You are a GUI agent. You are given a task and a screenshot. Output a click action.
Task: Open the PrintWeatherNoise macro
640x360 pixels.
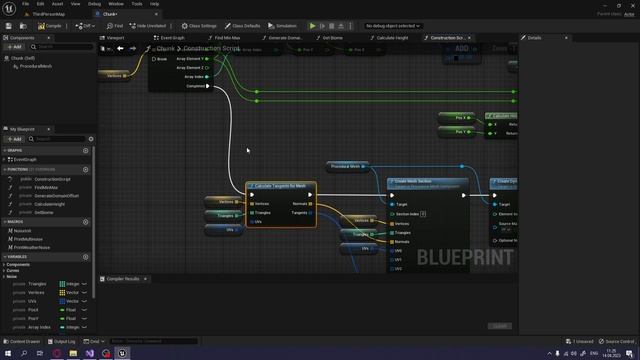click(x=32, y=248)
